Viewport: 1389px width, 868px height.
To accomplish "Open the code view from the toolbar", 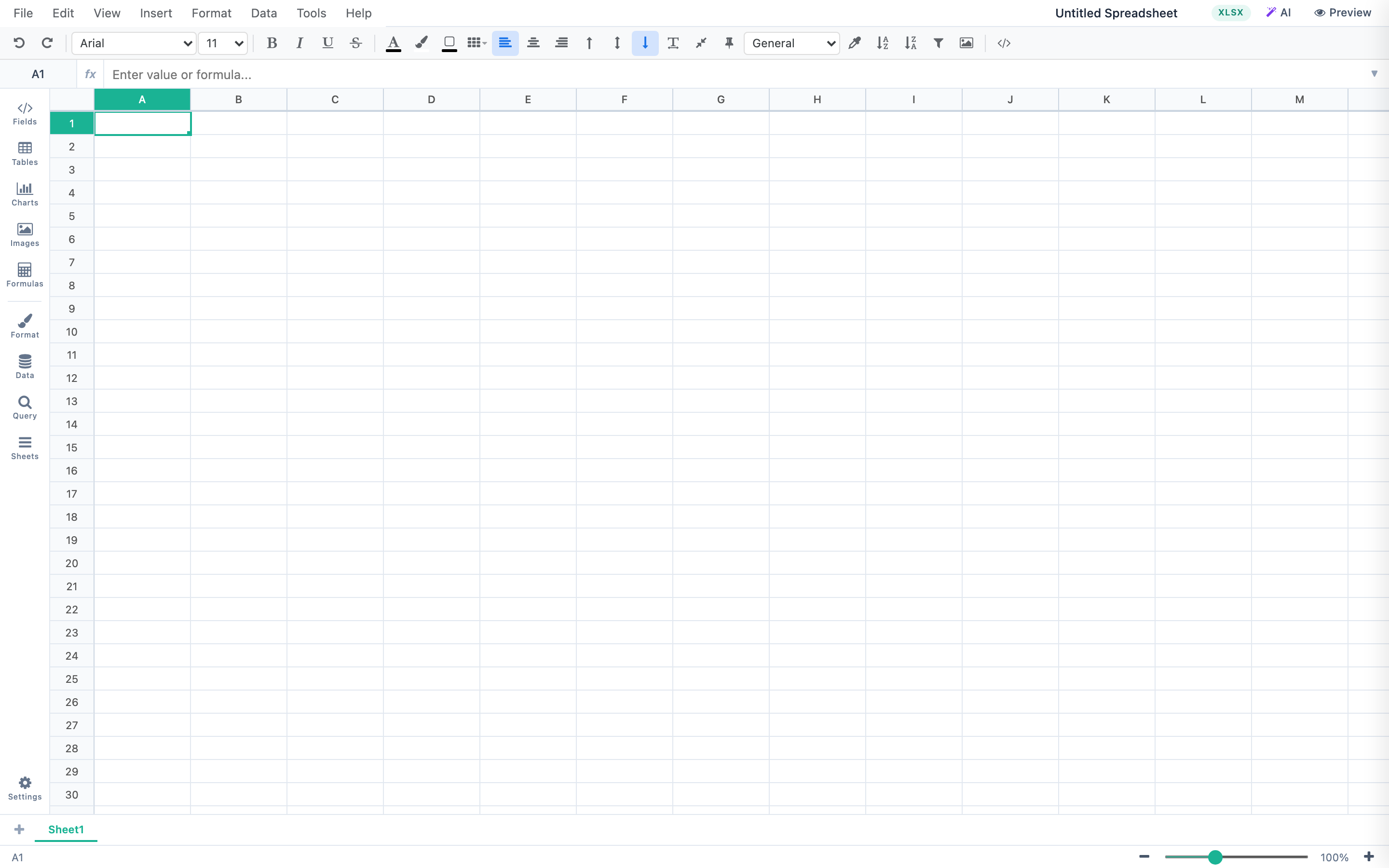I will click(x=1003, y=43).
